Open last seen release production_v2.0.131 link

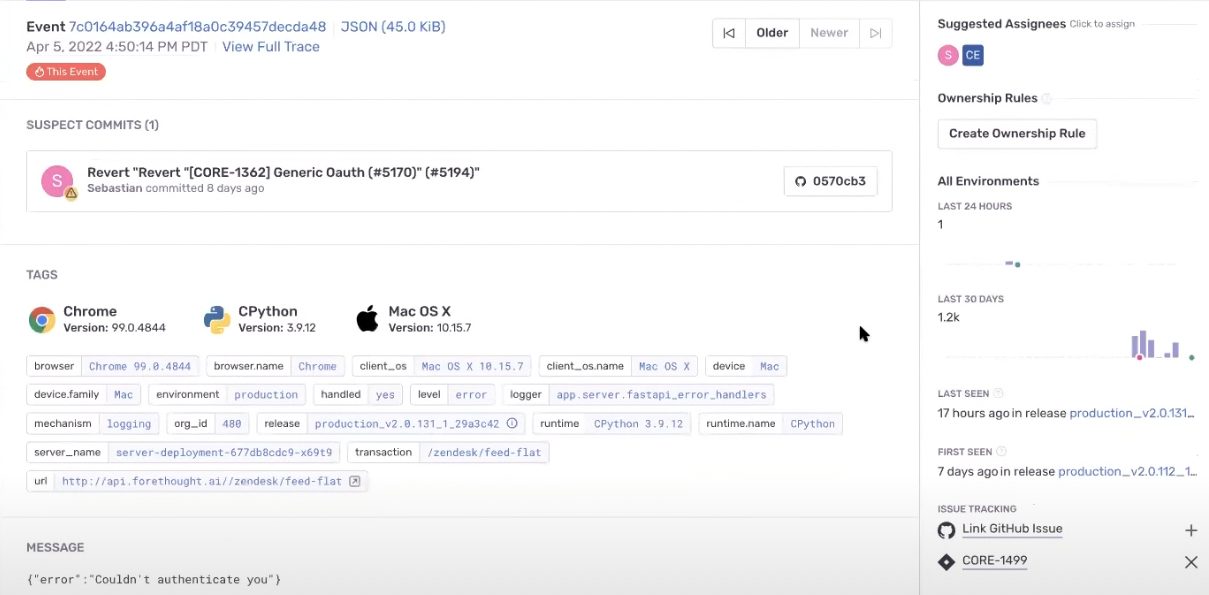[1132, 413]
